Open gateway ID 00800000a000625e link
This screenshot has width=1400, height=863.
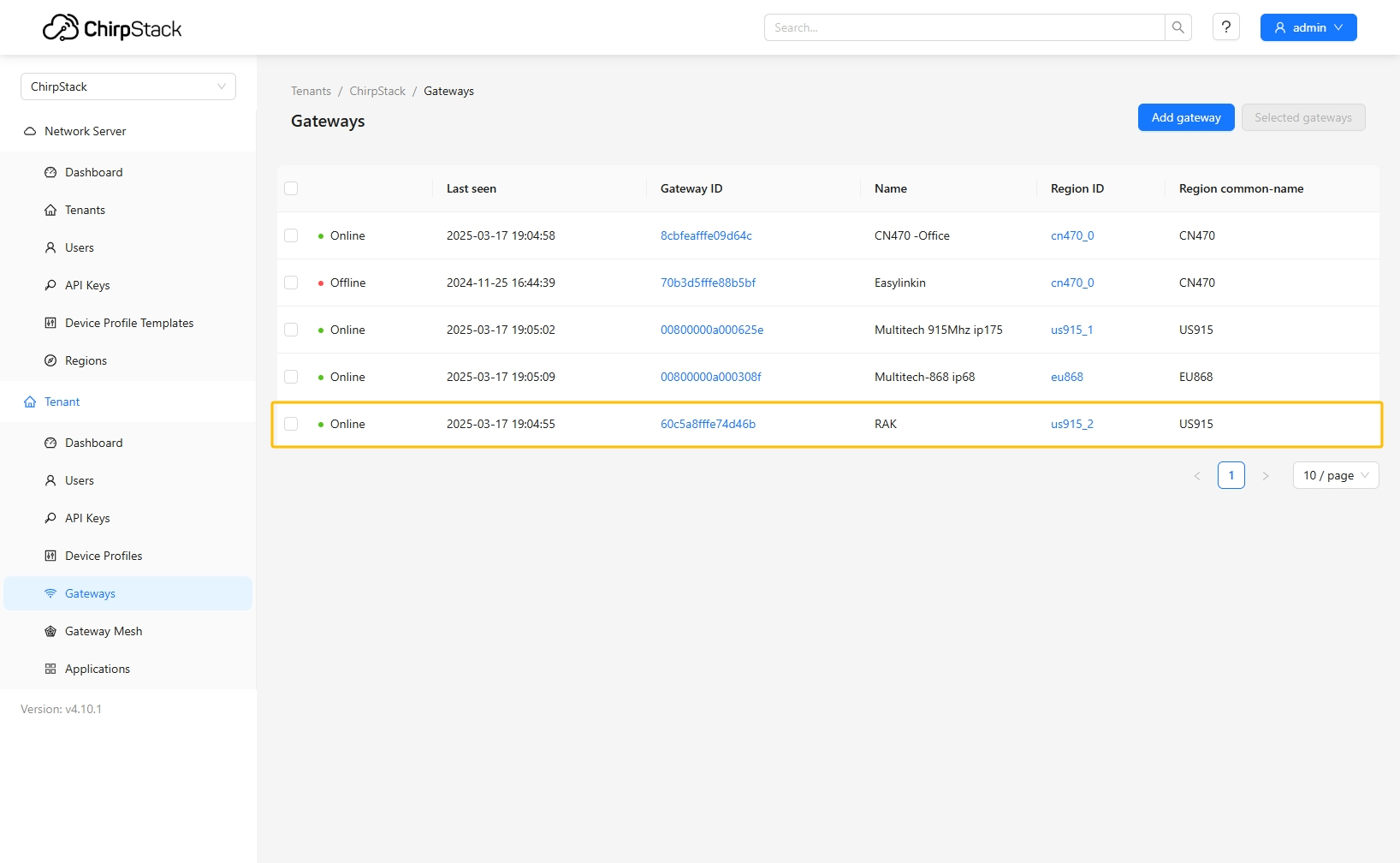(x=711, y=330)
